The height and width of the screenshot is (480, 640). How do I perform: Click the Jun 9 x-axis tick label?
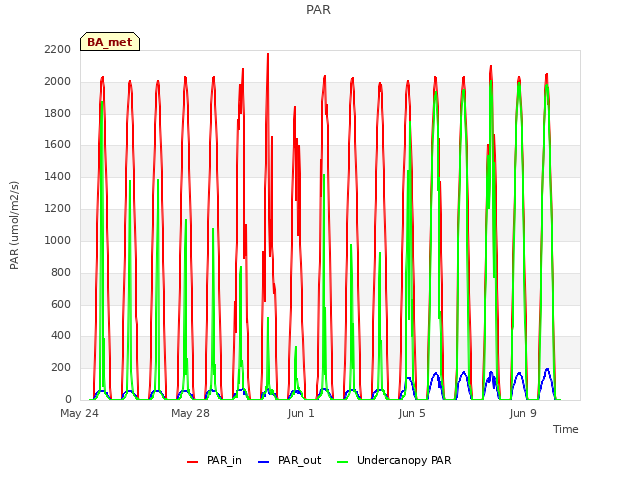click(523, 413)
